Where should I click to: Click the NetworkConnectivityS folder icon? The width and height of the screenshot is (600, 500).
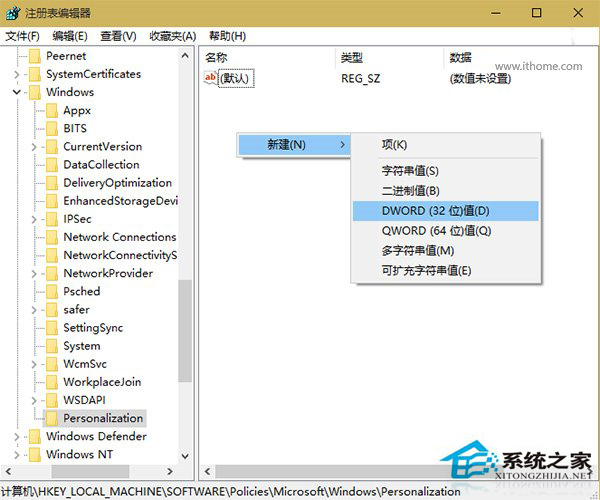[52, 255]
